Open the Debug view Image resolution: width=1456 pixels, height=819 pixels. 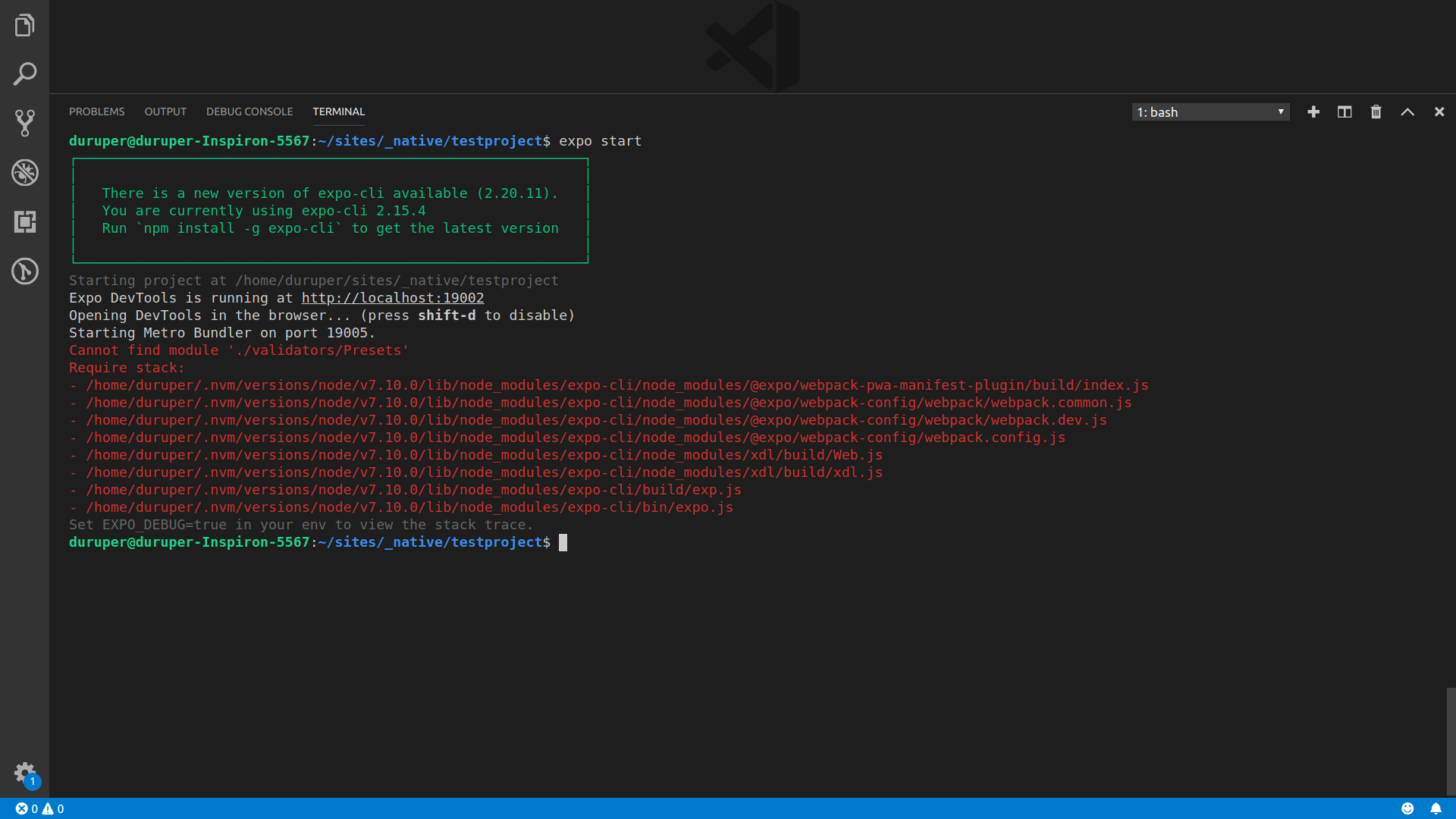pyautogui.click(x=24, y=172)
